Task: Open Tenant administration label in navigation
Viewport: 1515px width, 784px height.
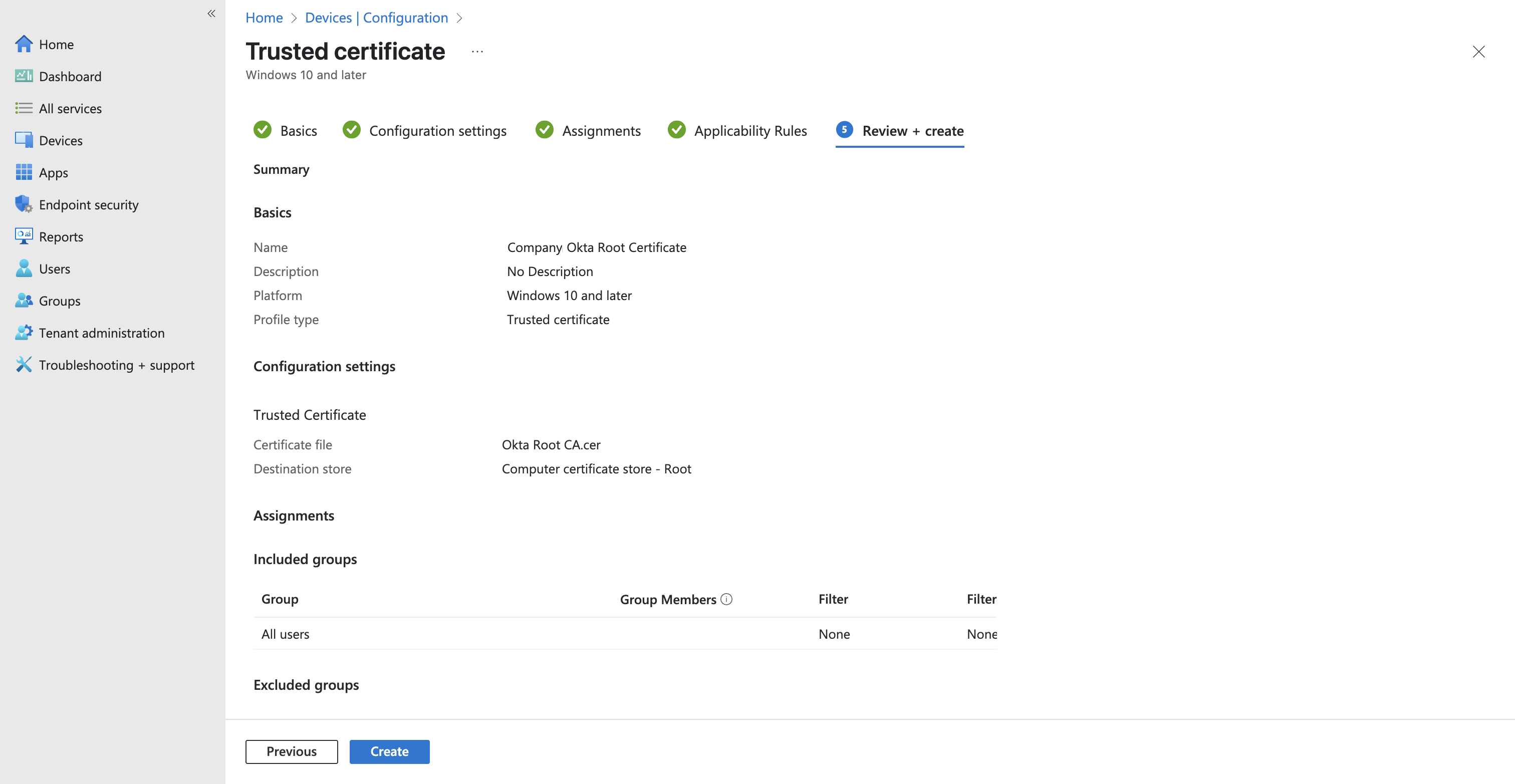Action: [102, 333]
